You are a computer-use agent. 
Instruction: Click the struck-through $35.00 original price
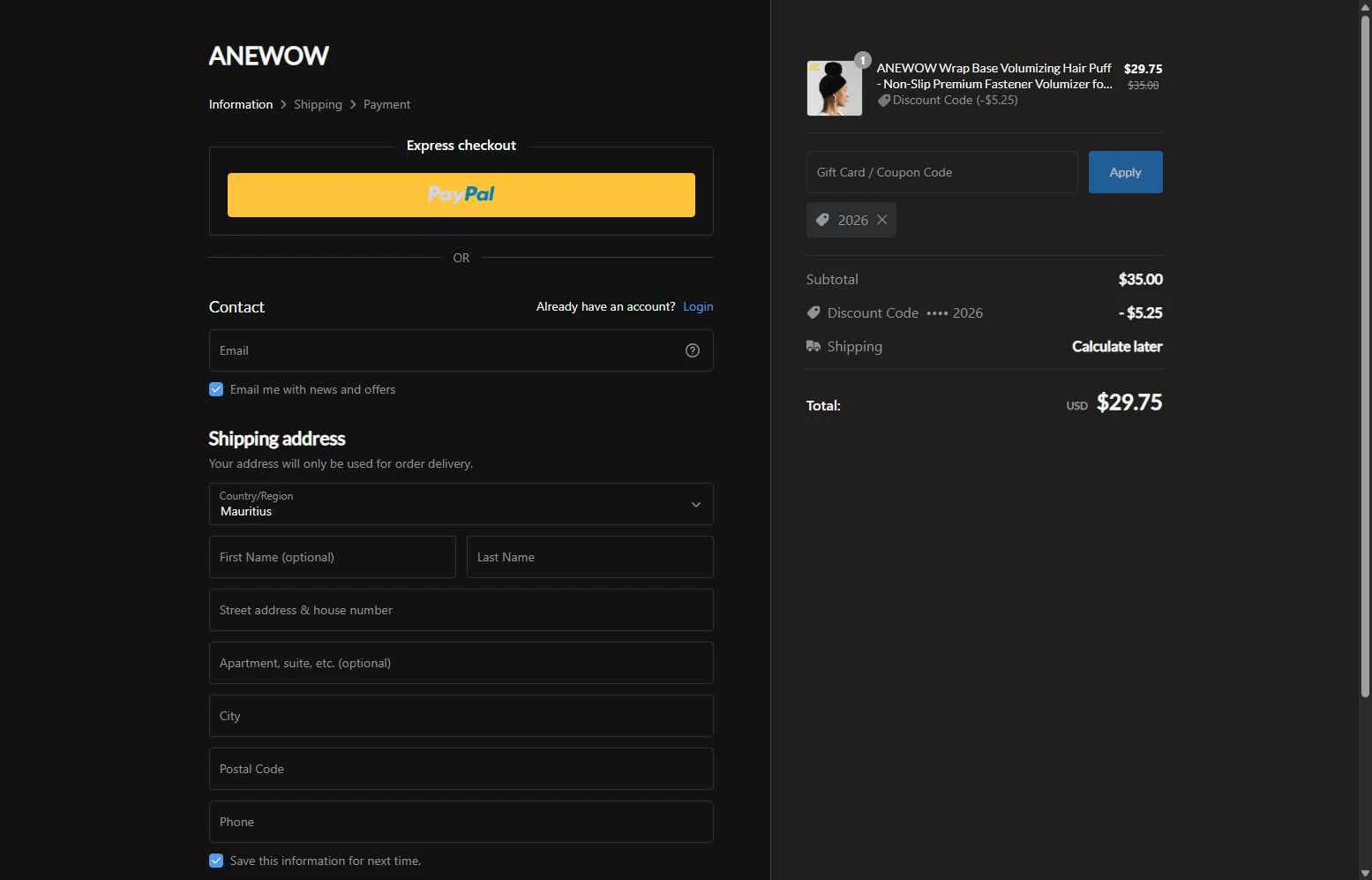[1143, 85]
